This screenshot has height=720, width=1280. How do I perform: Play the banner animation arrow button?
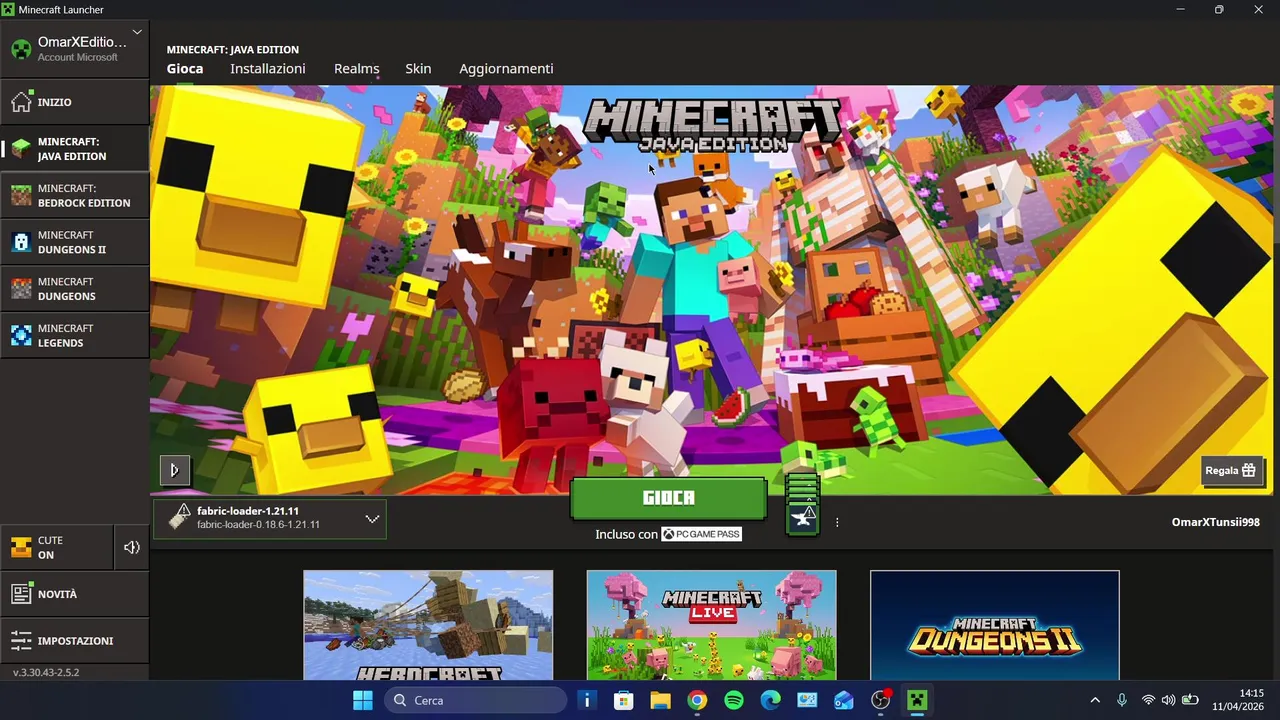coord(174,469)
